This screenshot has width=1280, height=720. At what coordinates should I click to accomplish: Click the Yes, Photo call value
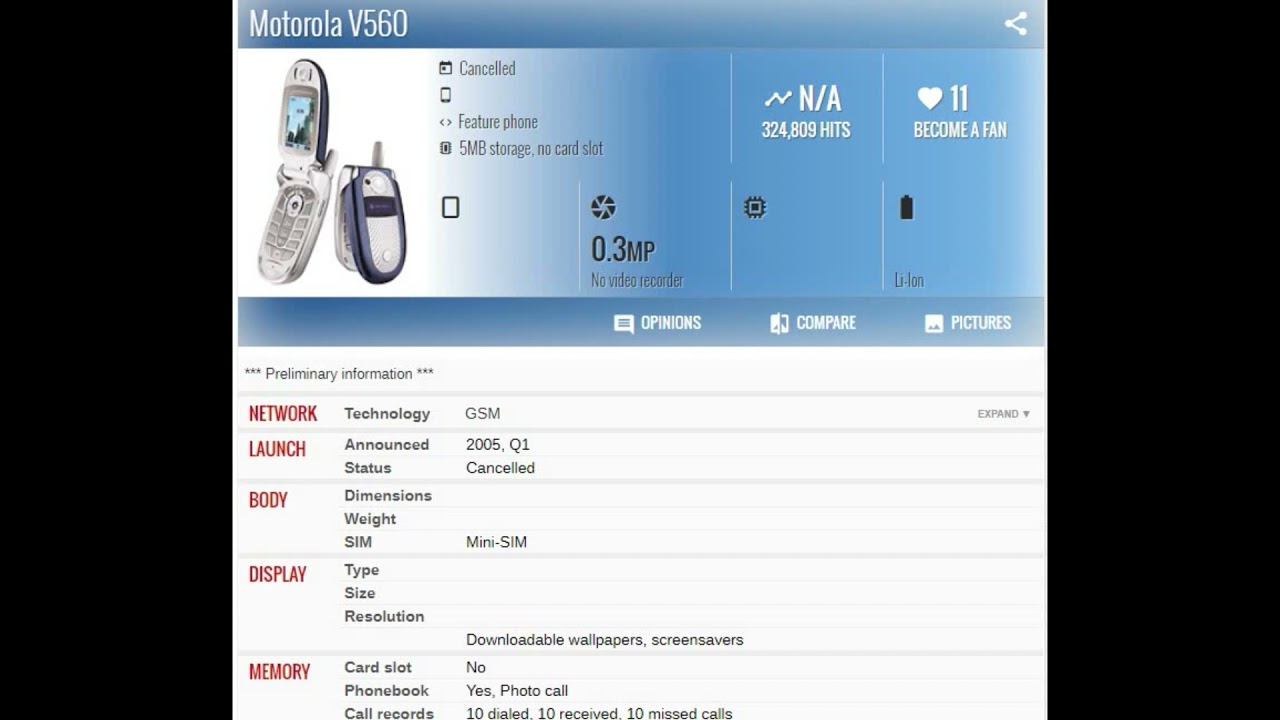(x=517, y=690)
